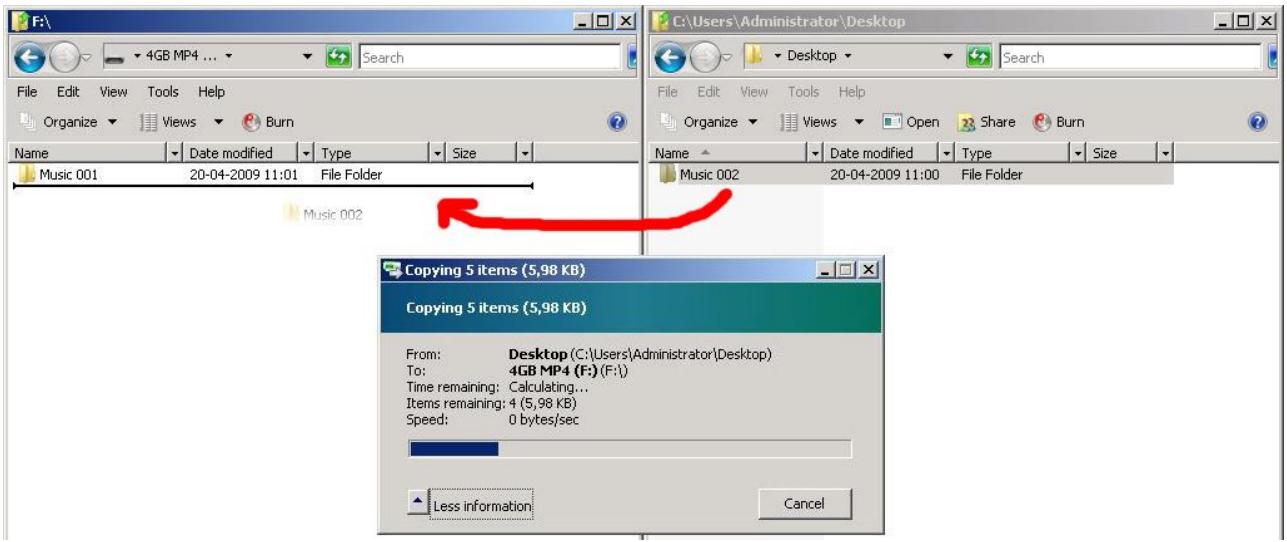The width and height of the screenshot is (1287, 542).
Task: Click the help icon in F:\ window
Action: click(617, 122)
